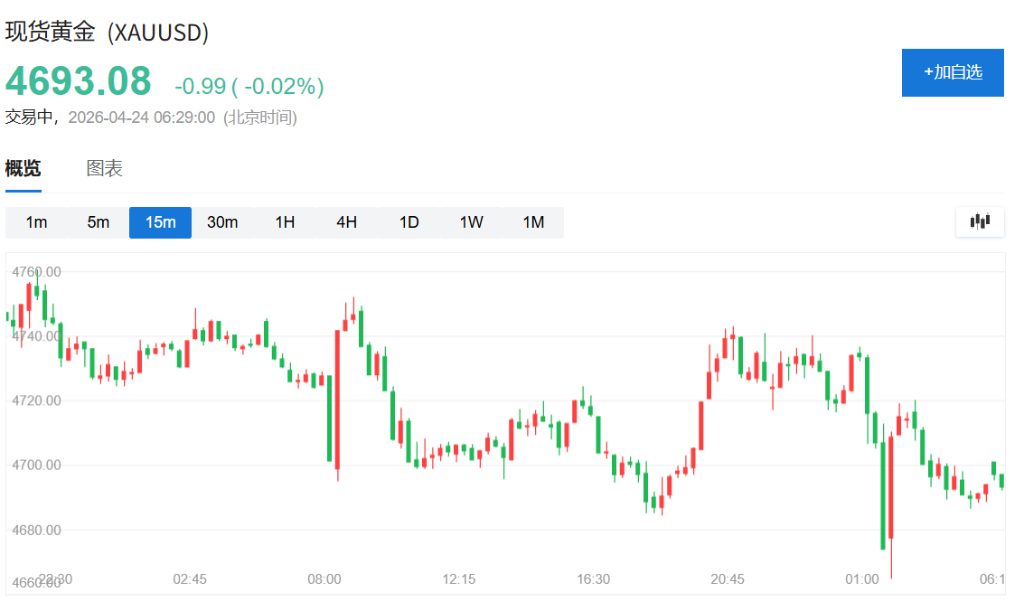Select the 1-minute (1m) timeframe

[36, 222]
